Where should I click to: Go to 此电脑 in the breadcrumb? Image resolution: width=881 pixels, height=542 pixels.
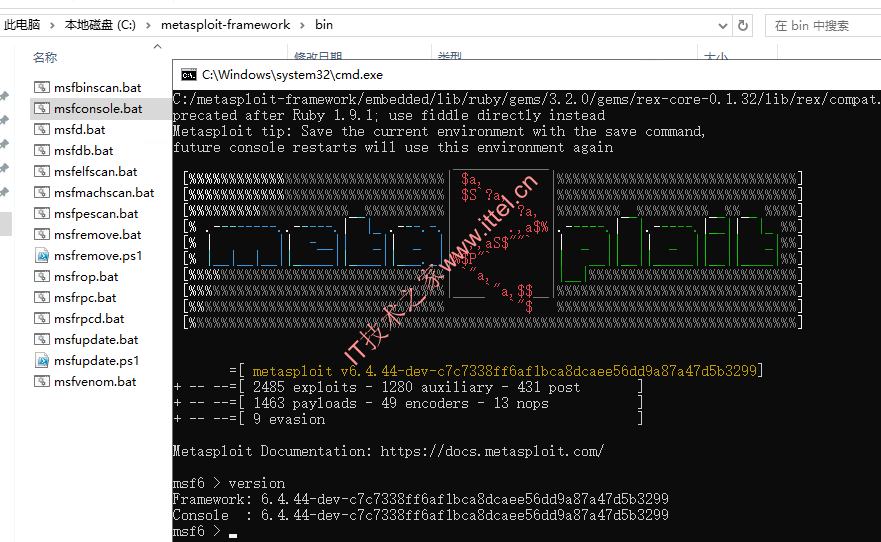point(22,25)
